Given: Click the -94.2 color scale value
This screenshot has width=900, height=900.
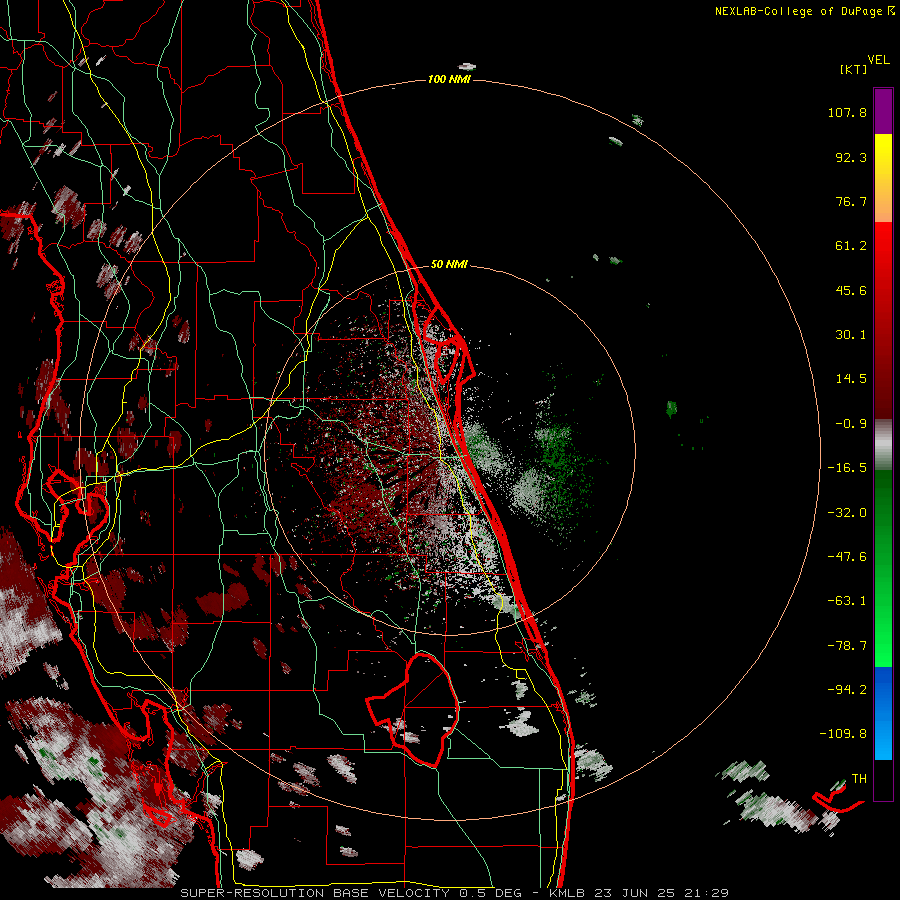Looking at the screenshot, I should tap(847, 689).
